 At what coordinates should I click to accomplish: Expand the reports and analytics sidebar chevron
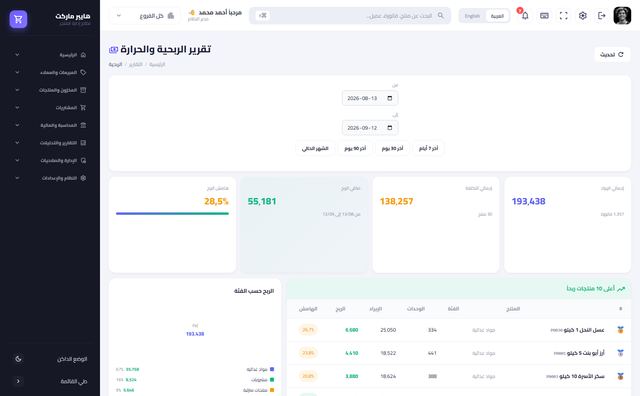(17, 143)
